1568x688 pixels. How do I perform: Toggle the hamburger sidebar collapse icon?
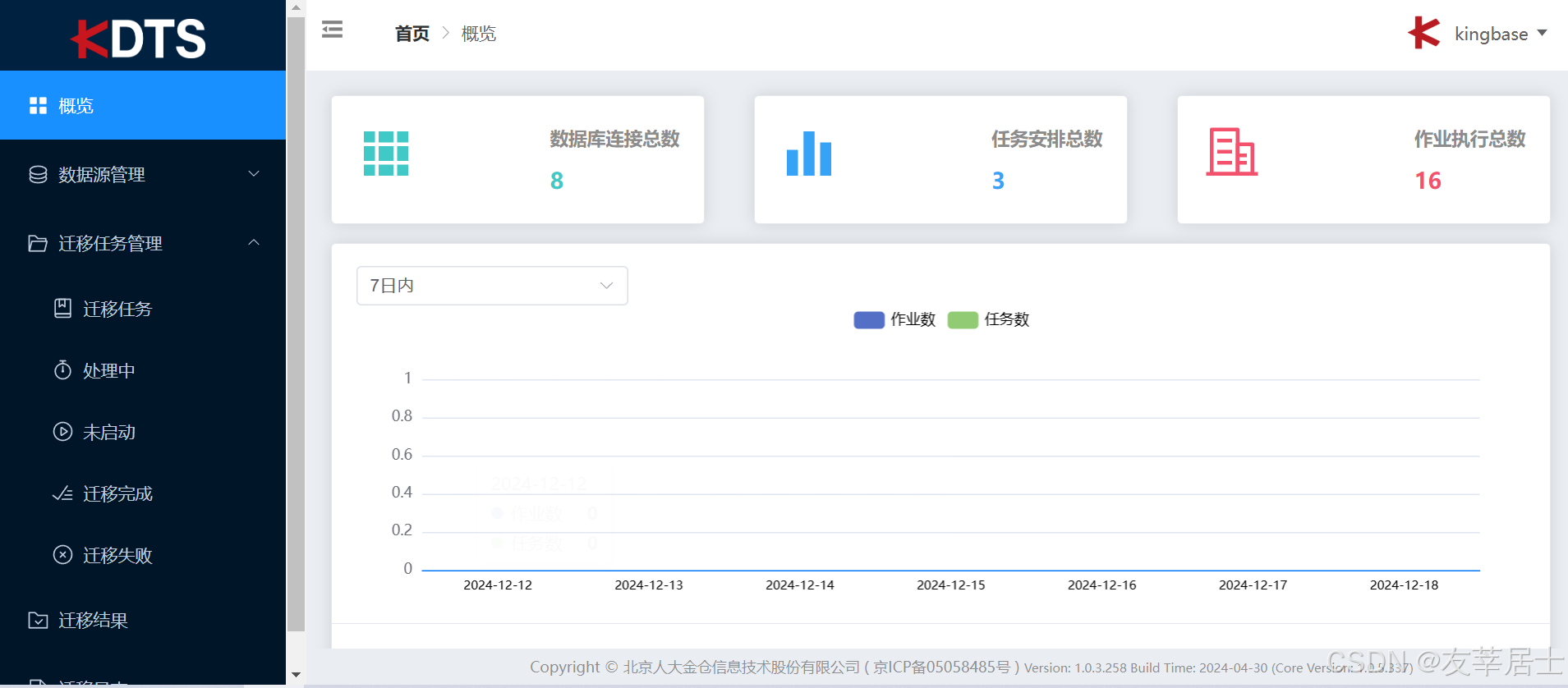pyautogui.click(x=332, y=30)
